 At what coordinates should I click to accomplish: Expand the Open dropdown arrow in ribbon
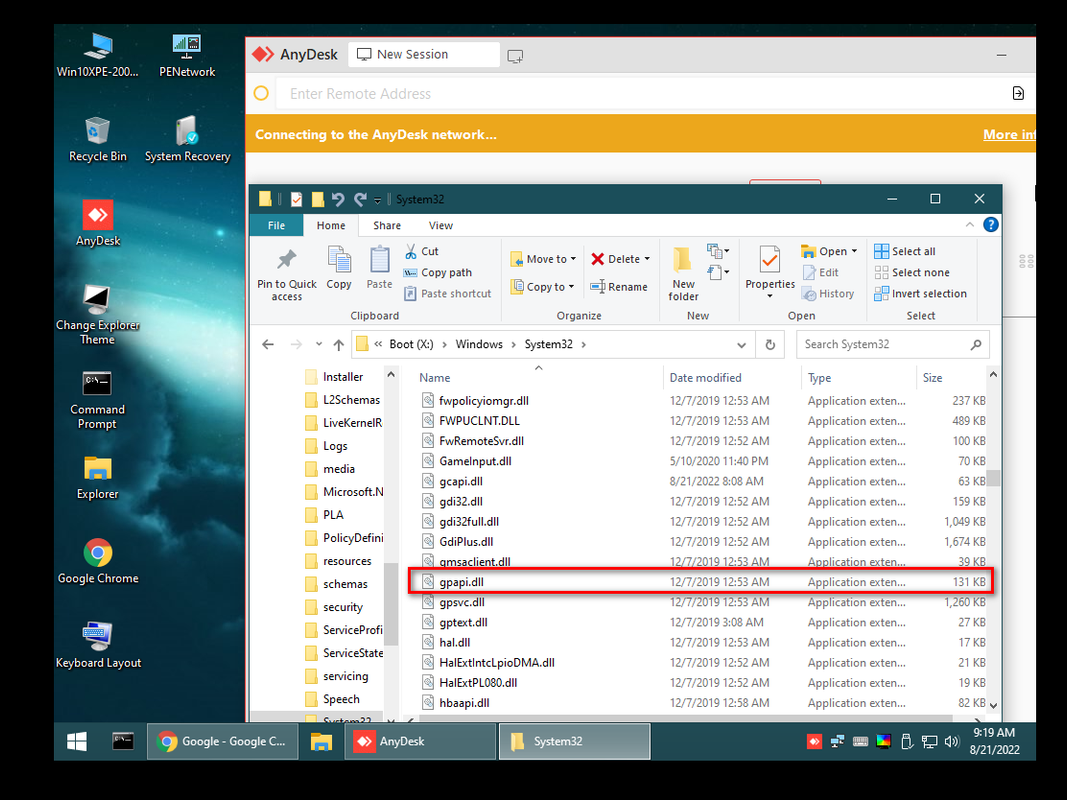coord(855,251)
